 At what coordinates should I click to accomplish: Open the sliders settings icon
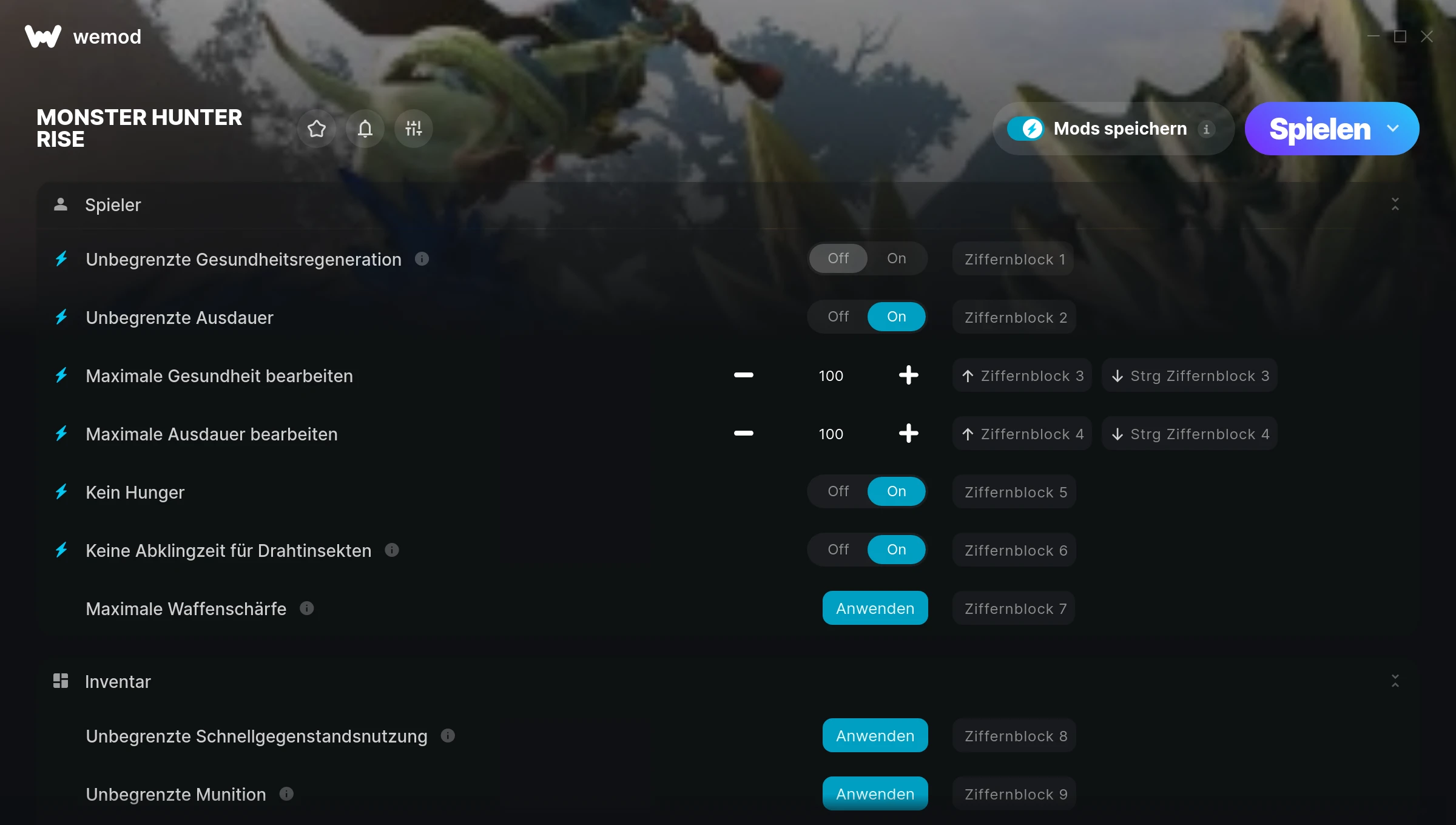(414, 129)
